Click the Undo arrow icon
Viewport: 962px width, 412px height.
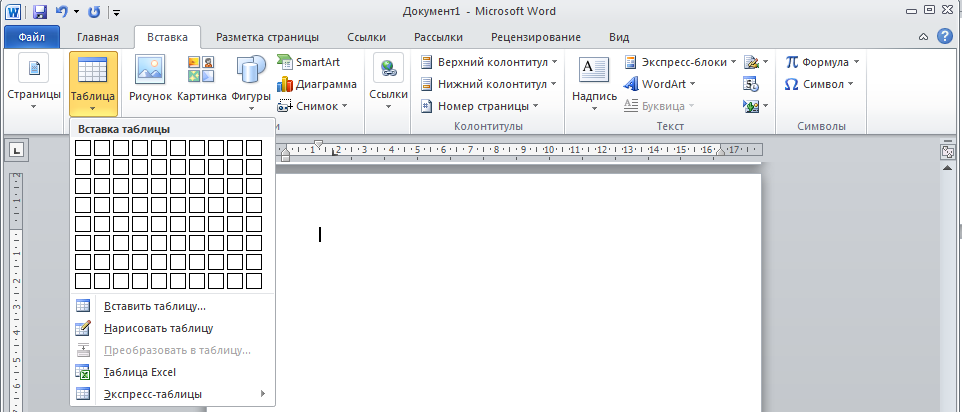click(61, 11)
